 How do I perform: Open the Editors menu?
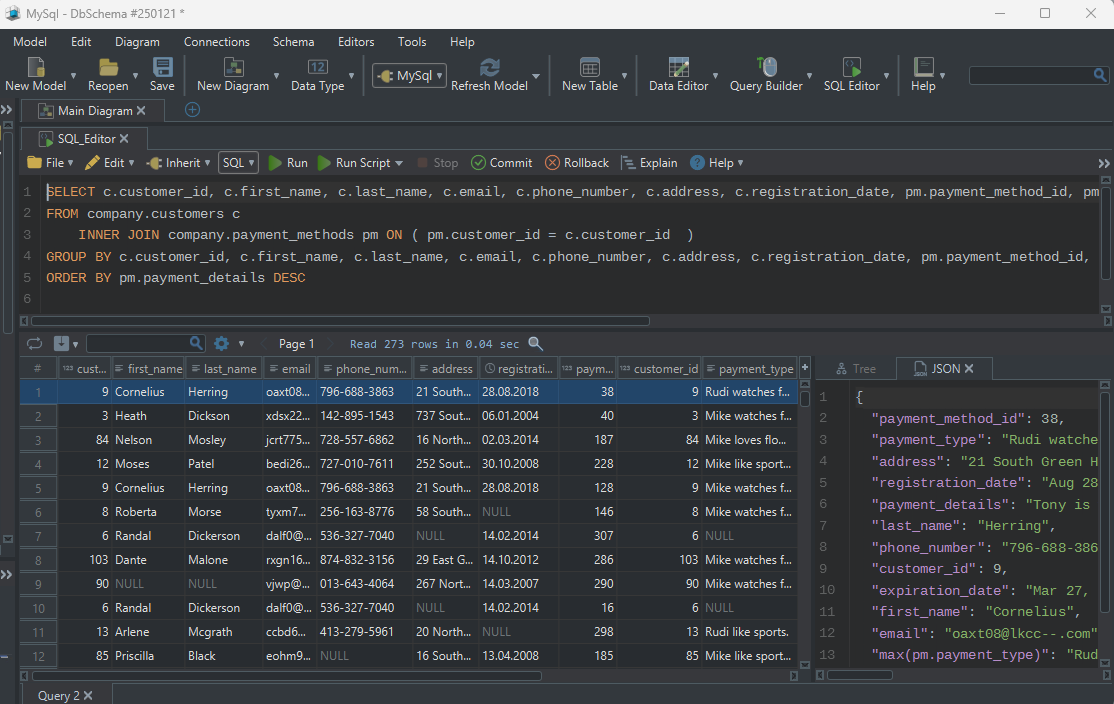356,42
